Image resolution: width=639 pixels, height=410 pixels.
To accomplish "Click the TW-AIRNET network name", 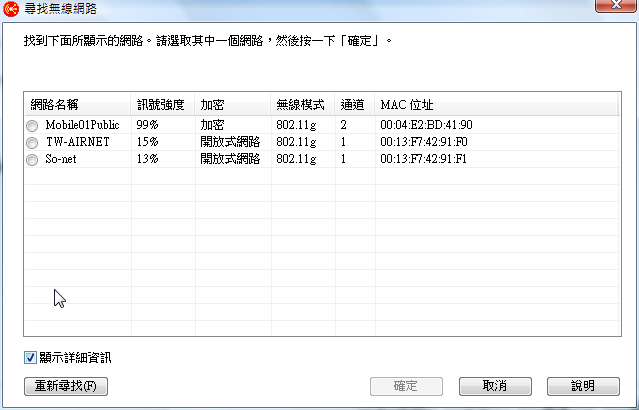I will 77,142.
